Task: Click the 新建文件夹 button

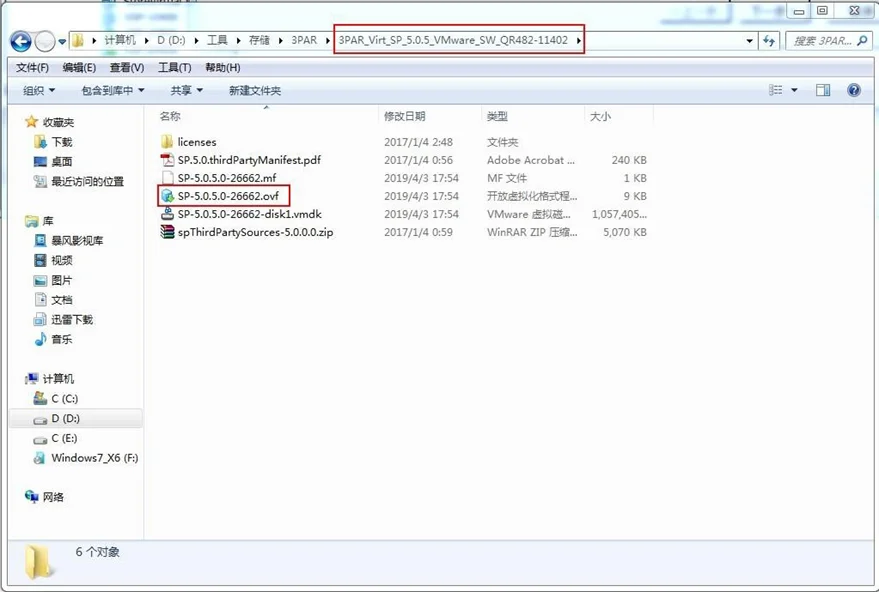Action: (255, 90)
